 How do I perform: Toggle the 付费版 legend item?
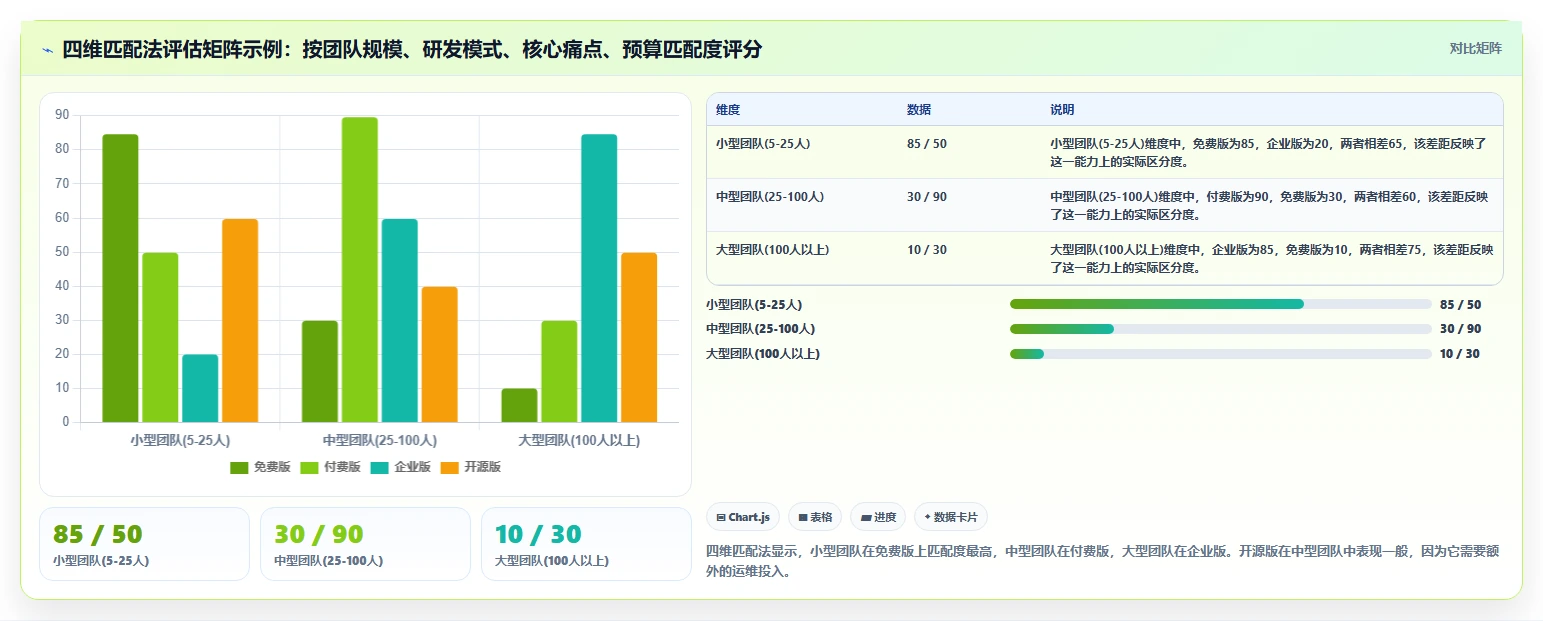(330, 467)
